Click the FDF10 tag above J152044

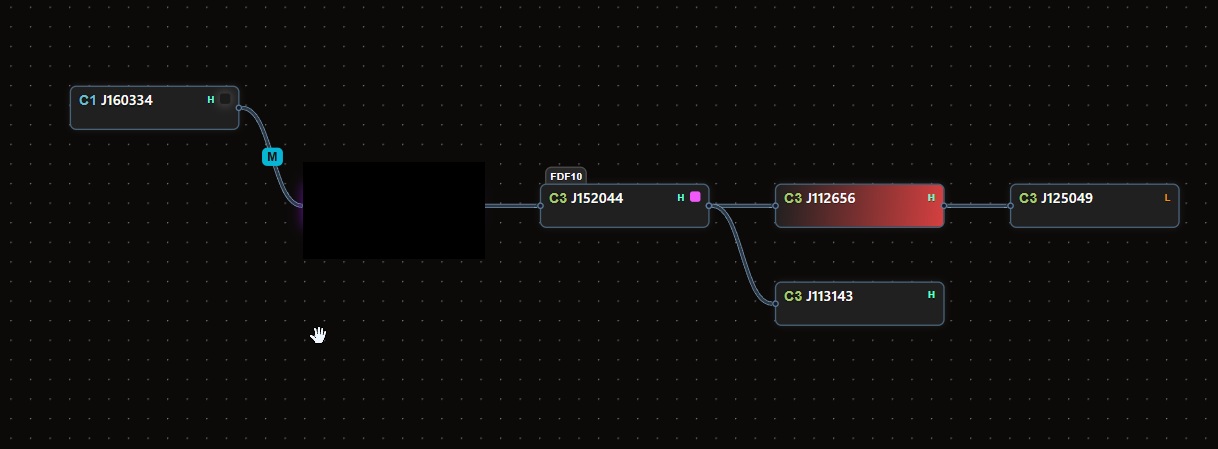566,176
